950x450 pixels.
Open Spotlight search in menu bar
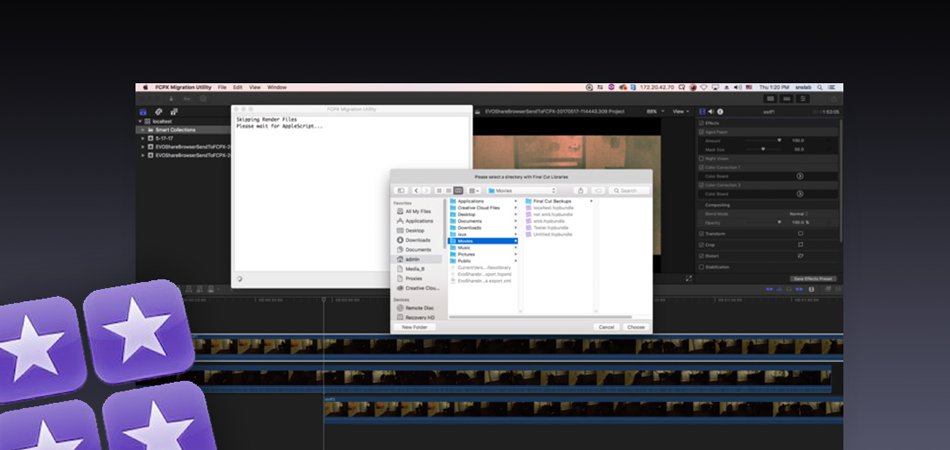point(820,87)
